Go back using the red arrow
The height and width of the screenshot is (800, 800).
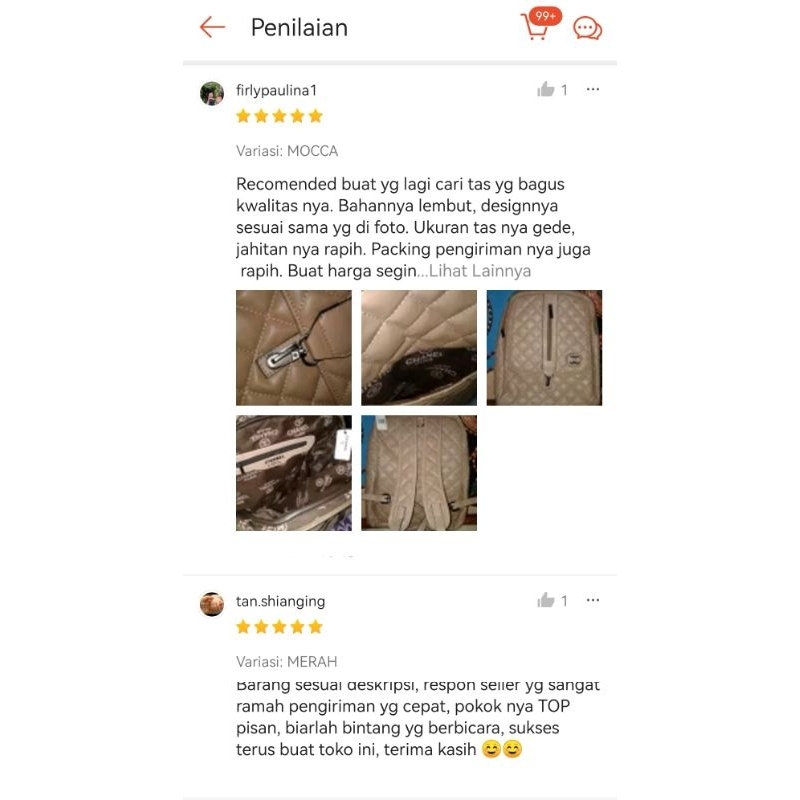pyautogui.click(x=212, y=28)
